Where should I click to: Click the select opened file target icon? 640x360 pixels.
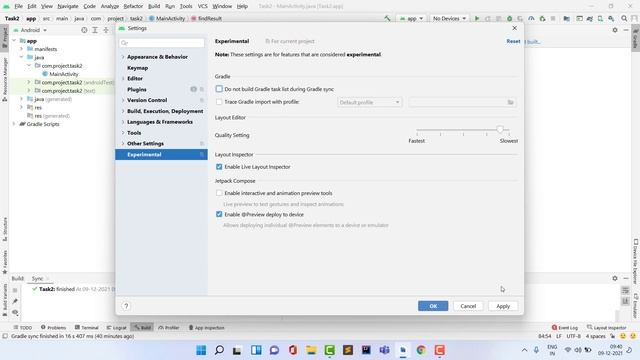point(84,30)
